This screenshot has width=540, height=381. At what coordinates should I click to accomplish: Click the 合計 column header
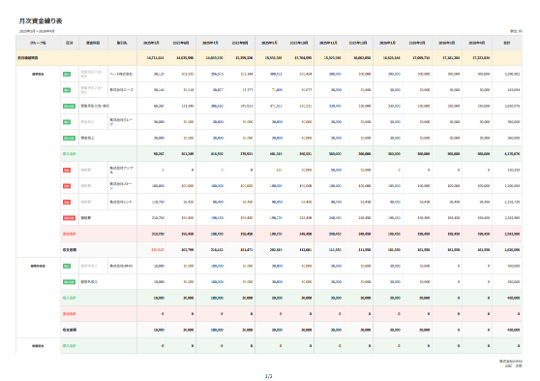coord(507,43)
